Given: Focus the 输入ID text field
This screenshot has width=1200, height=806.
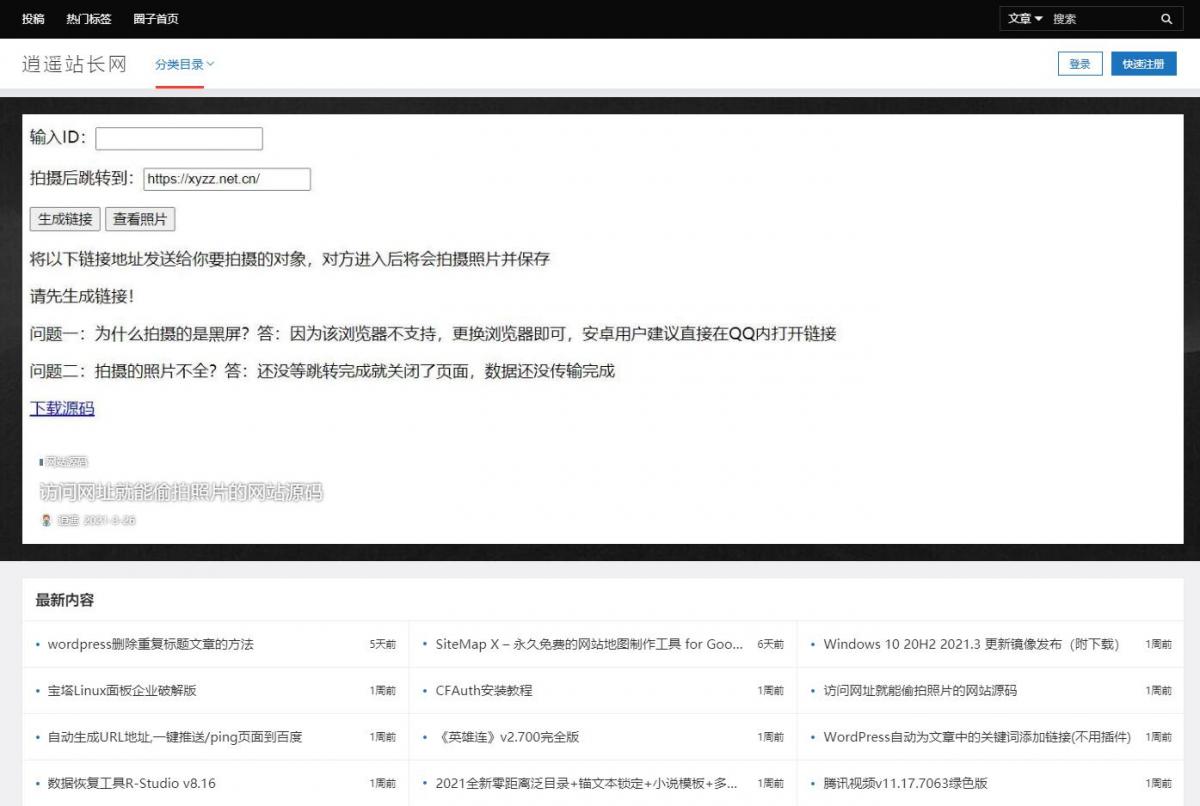Looking at the screenshot, I should coord(179,139).
